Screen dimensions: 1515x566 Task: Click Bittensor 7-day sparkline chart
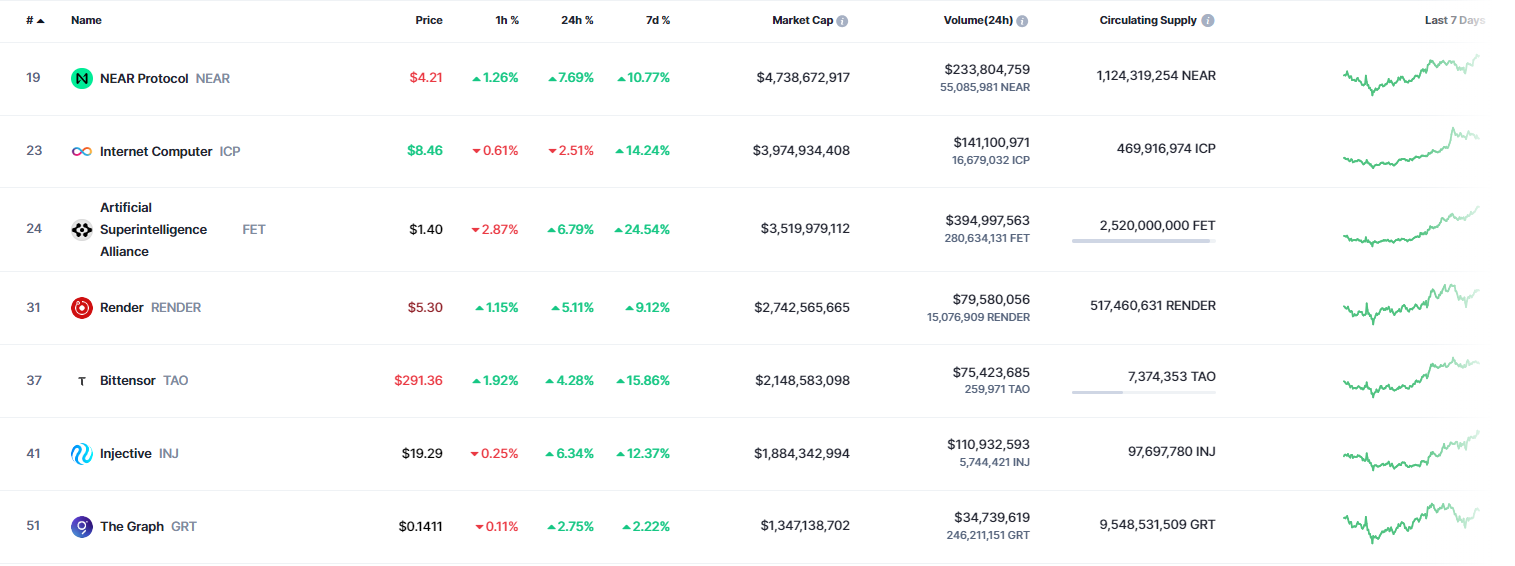pyautogui.click(x=1411, y=377)
